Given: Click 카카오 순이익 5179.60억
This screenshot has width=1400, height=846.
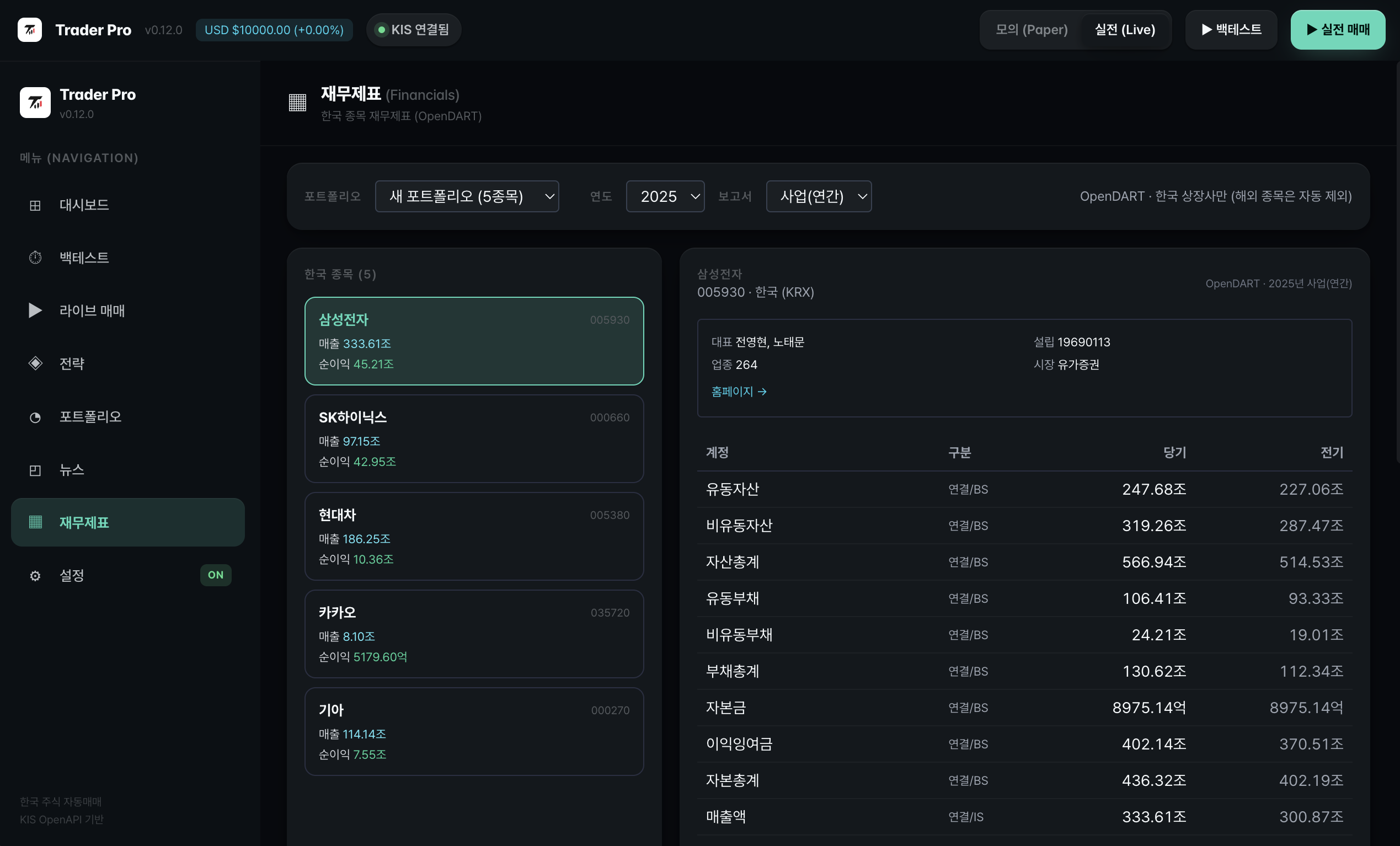Looking at the screenshot, I should [362, 657].
